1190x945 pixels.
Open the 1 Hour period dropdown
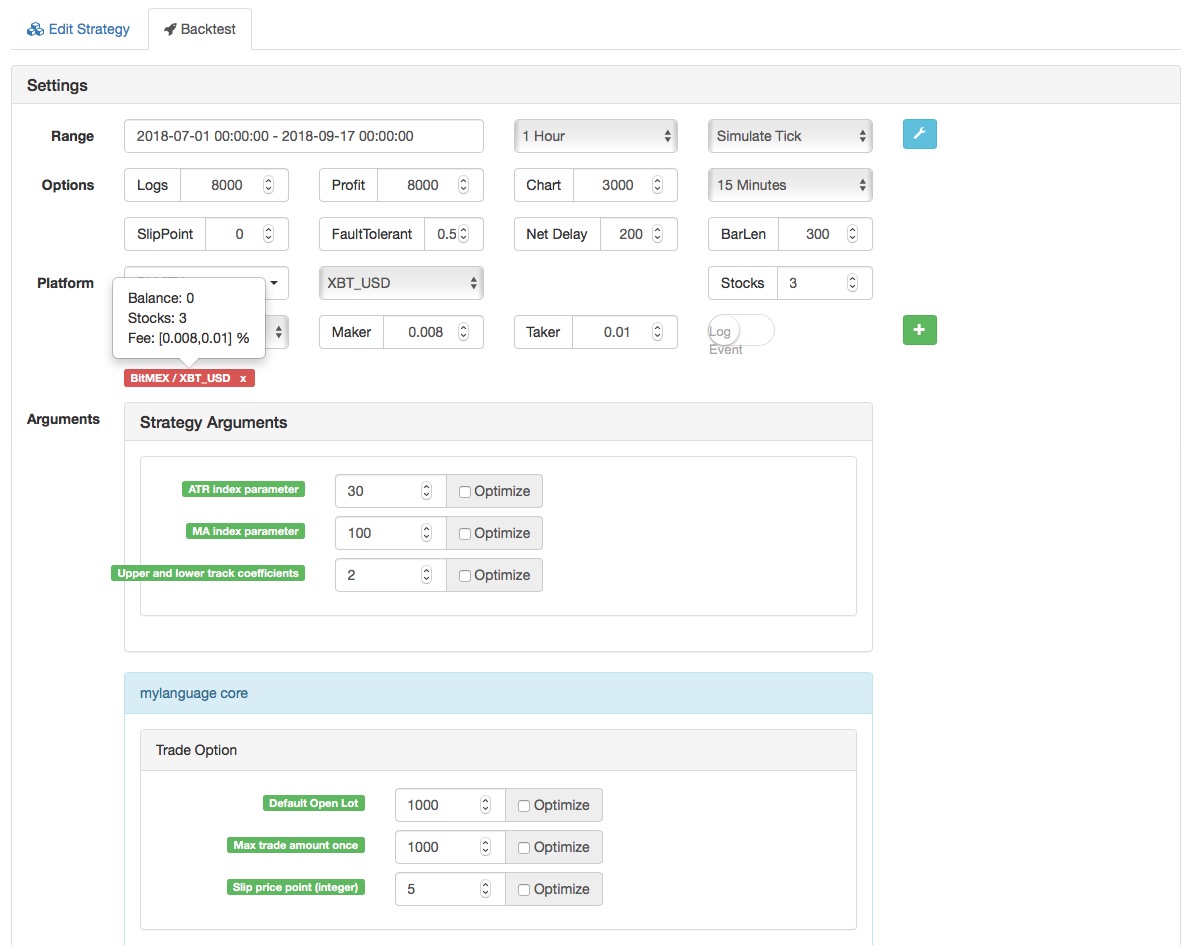596,136
